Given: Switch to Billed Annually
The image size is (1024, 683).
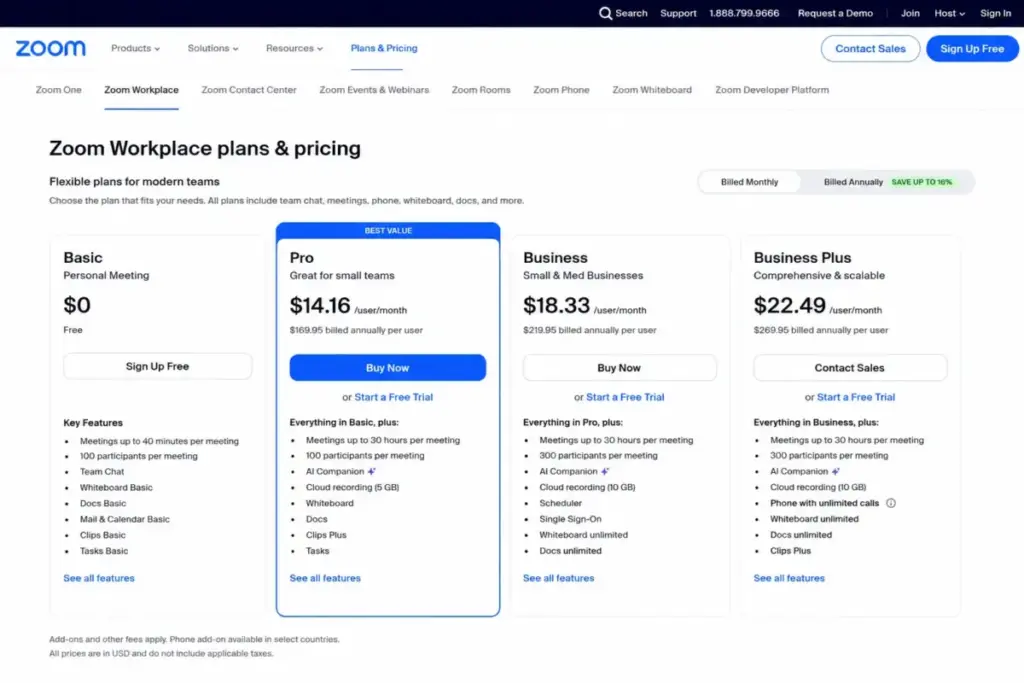Looking at the screenshot, I should pyautogui.click(x=853, y=182).
